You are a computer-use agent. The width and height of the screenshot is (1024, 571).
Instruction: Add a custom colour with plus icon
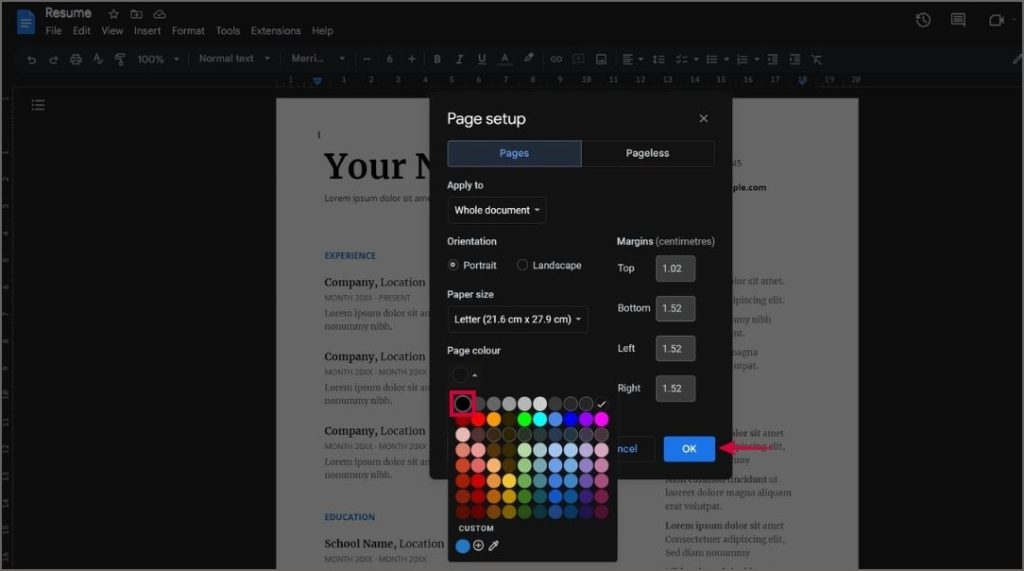(478, 546)
